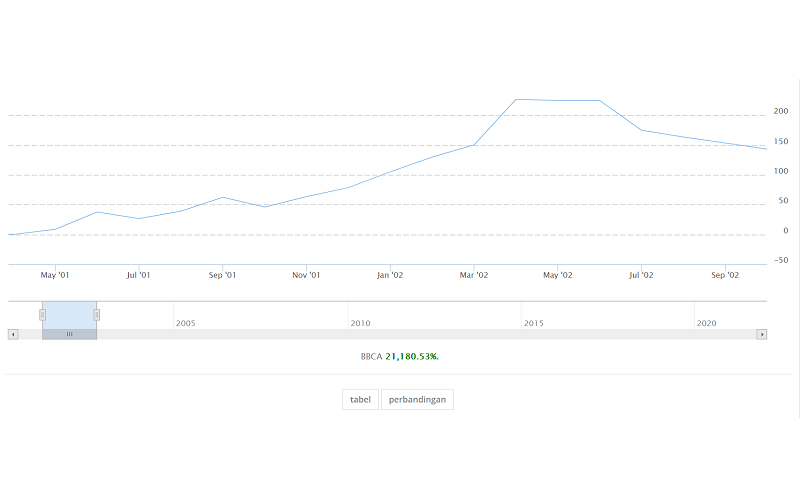Click the -50 y-axis label
Viewport: 800px width, 480px height.
[780, 260]
